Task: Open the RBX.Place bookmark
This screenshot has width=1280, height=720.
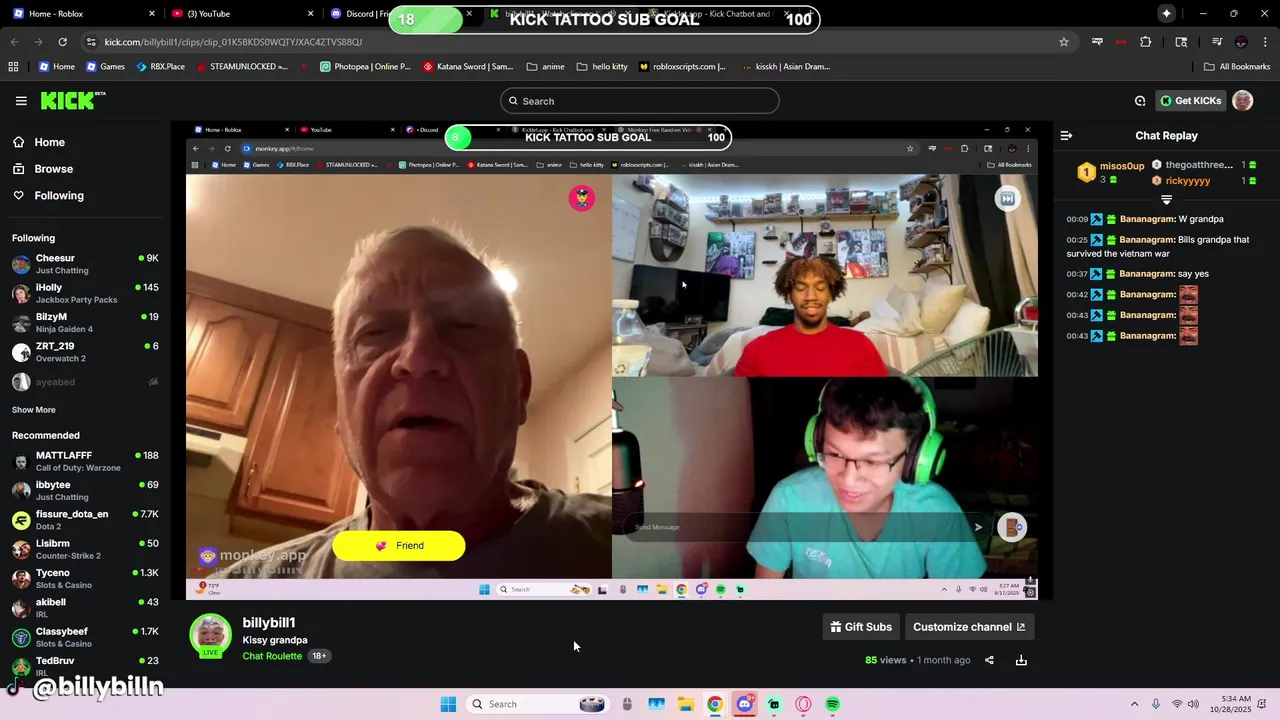Action: coord(160,67)
